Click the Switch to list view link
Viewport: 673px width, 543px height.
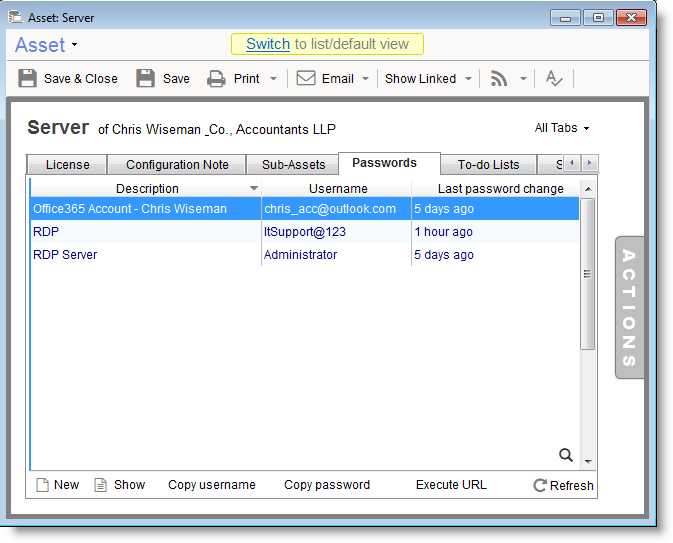[x=268, y=44]
